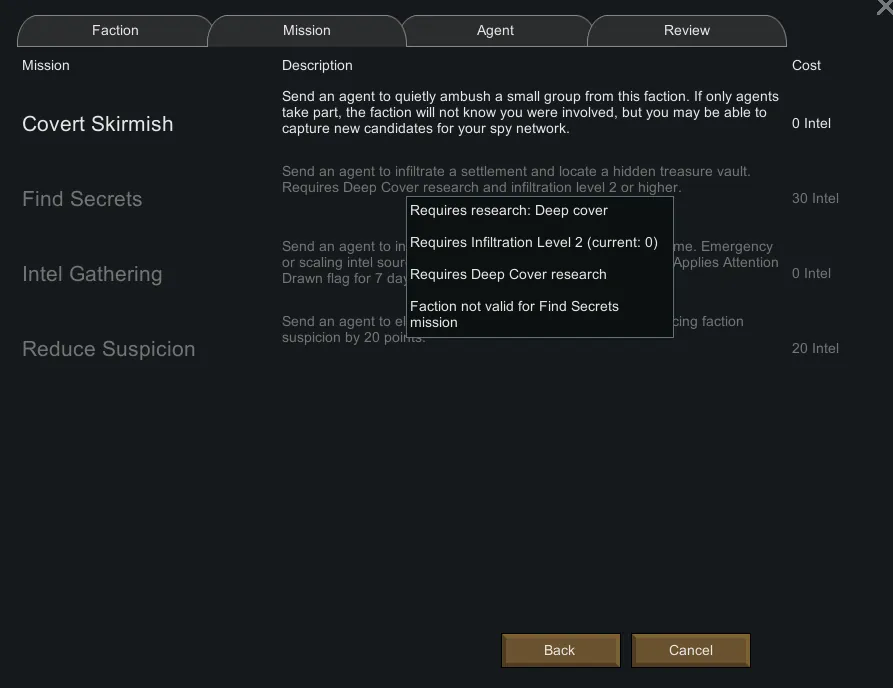The width and height of the screenshot is (893, 688).
Task: Click the Cost column header
Action: 806,66
